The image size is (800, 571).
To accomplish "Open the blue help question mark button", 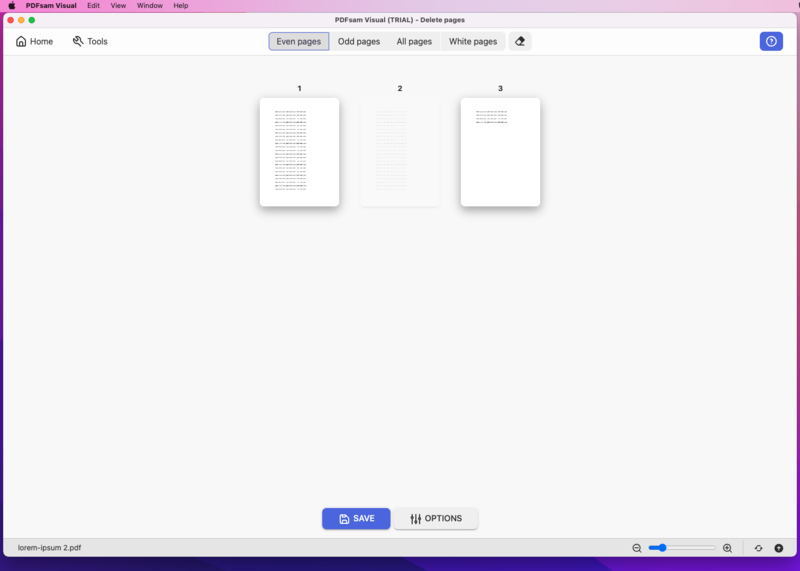I will [771, 41].
